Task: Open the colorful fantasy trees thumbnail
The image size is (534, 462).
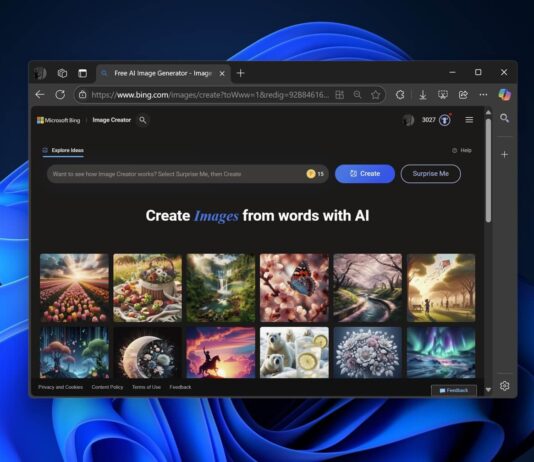Action: 74,352
